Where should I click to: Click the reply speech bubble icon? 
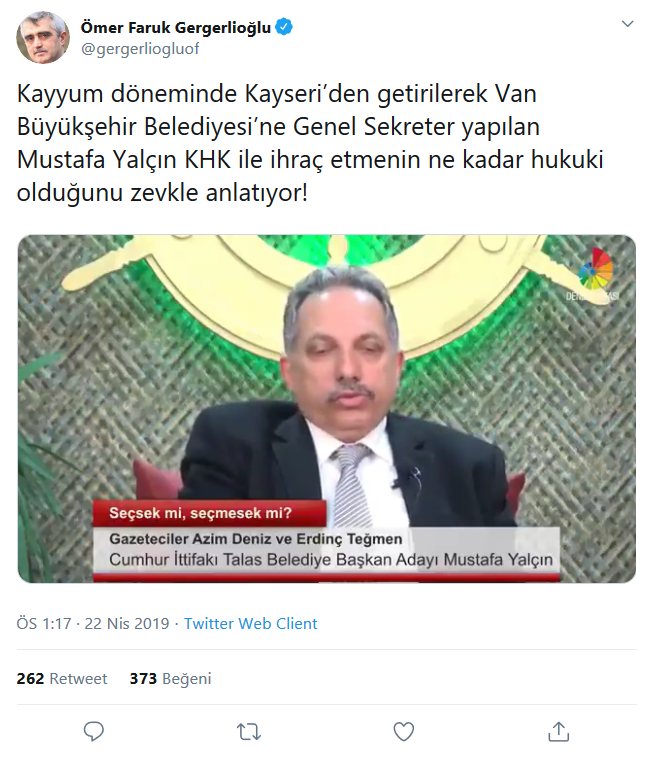pos(94,731)
